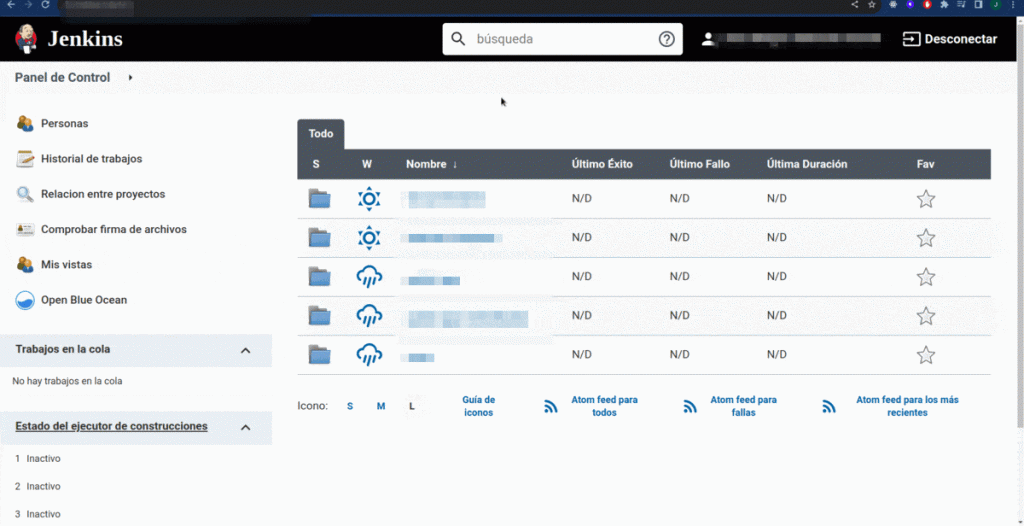Image resolution: width=1024 pixels, height=526 pixels.
Task: Bookmark page with browser star icon
Action: point(871,5)
